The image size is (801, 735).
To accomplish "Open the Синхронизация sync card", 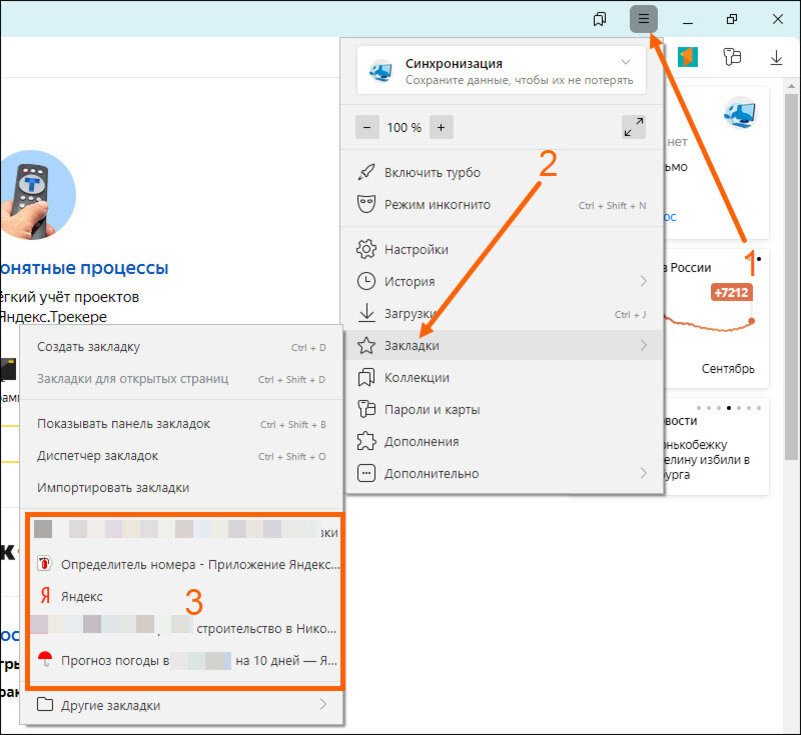I will (501, 70).
